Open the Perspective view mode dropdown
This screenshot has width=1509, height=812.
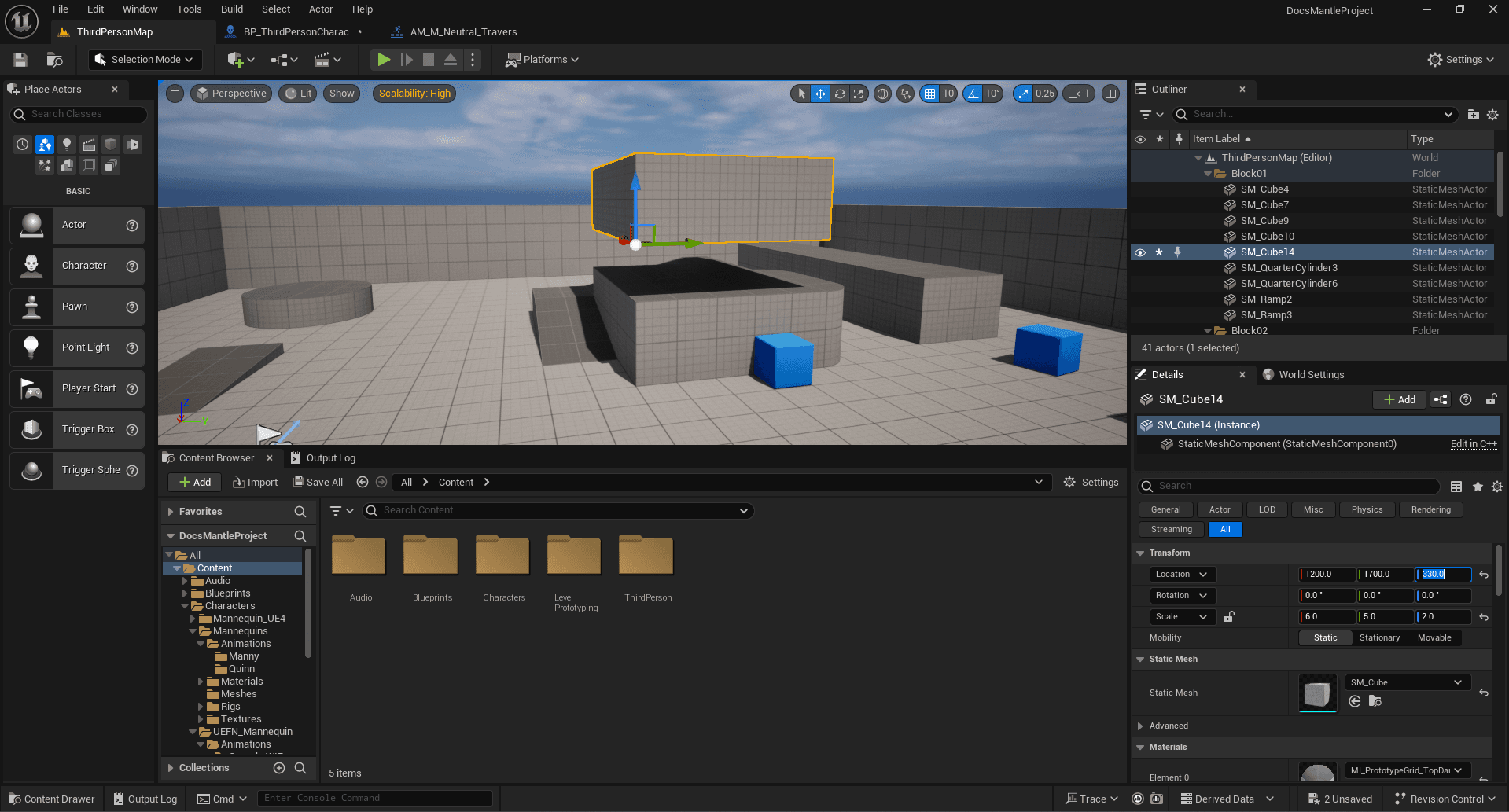pos(231,94)
